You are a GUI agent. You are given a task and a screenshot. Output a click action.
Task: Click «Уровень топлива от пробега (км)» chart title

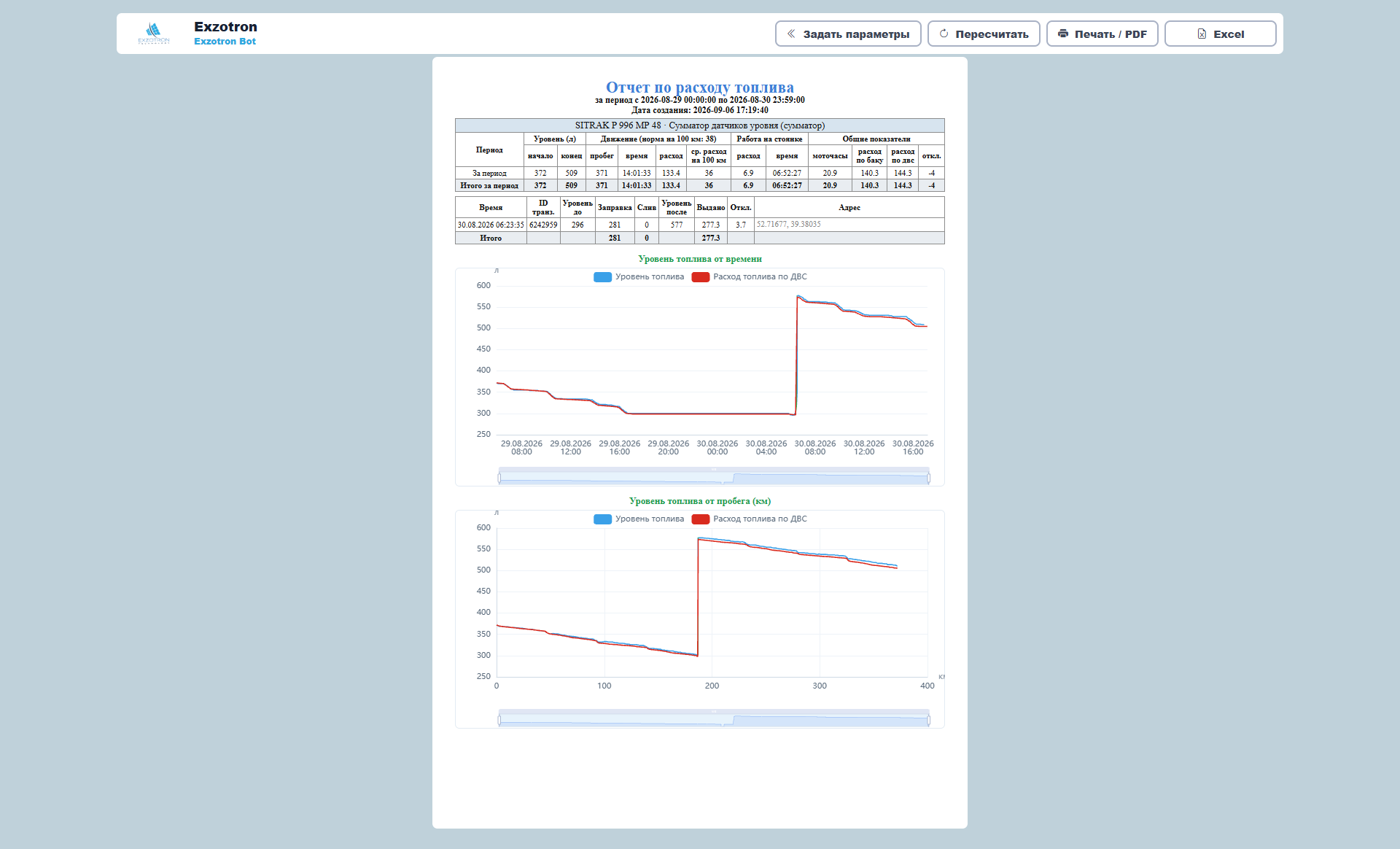tap(700, 501)
